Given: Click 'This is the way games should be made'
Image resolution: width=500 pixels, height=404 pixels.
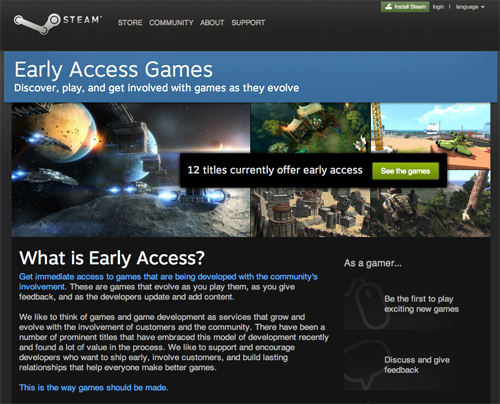Looking at the screenshot, I should 93,388.
